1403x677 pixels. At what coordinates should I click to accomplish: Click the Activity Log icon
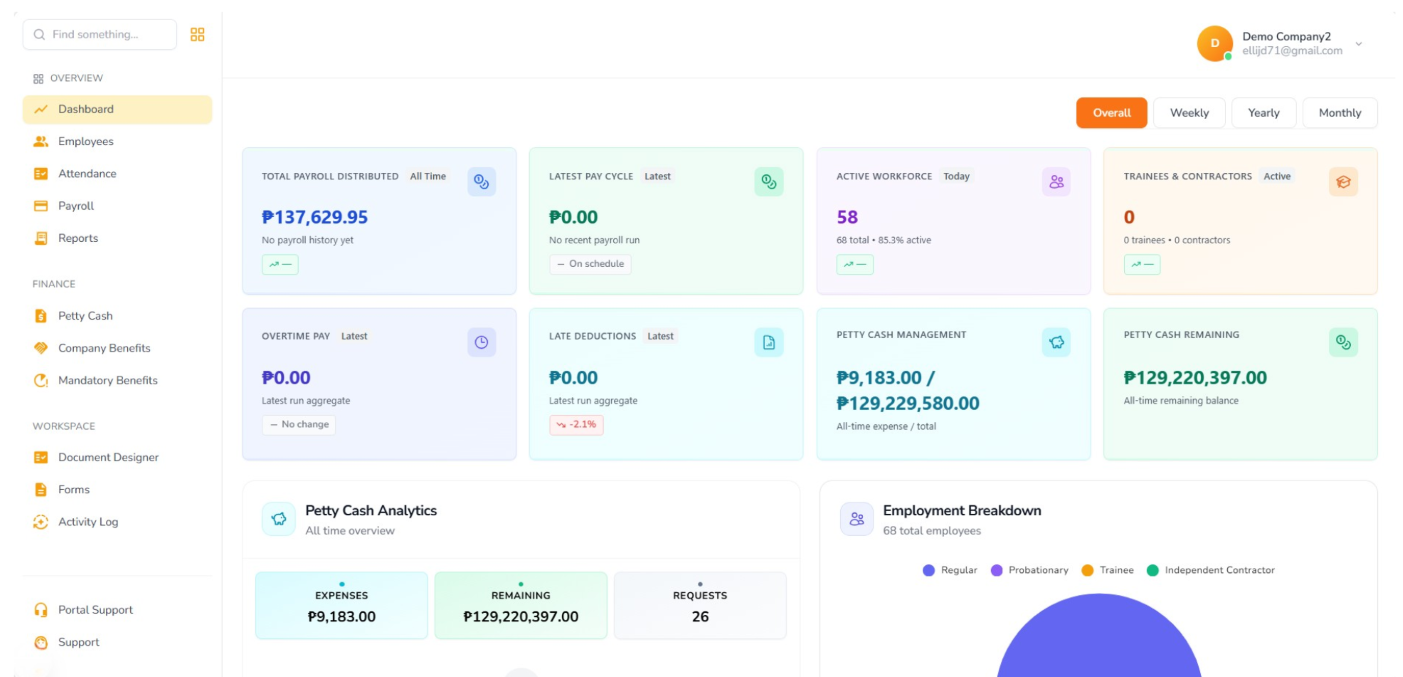41,522
